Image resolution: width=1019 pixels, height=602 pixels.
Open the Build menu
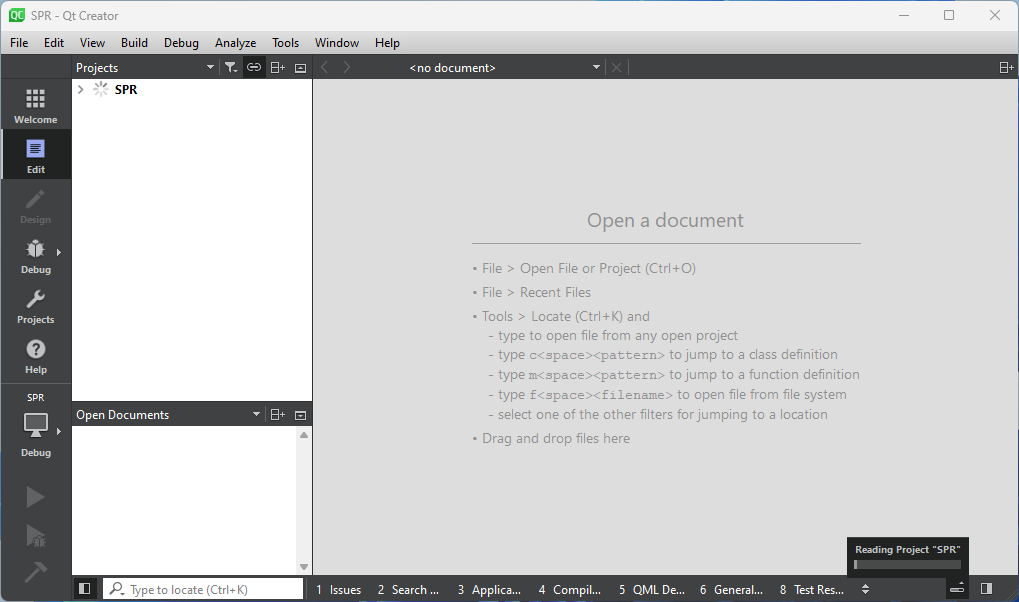click(134, 43)
